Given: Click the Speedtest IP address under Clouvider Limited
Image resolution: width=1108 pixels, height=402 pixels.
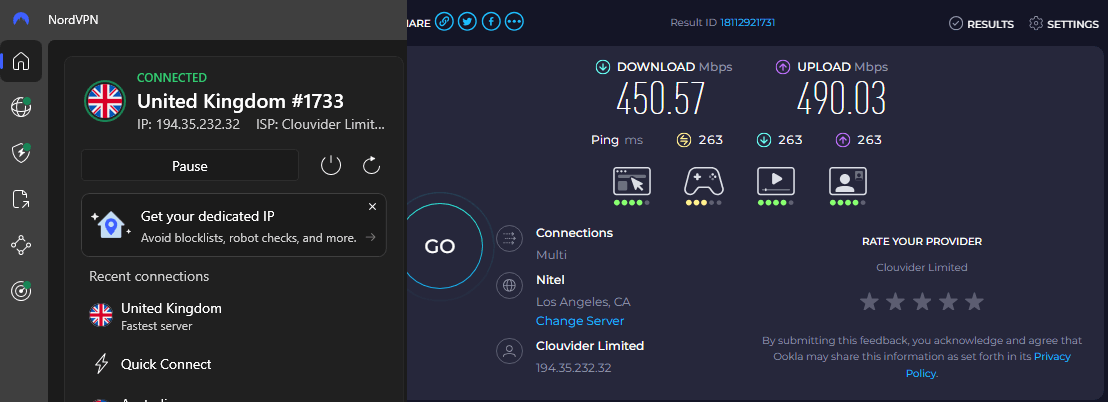Looking at the screenshot, I should click(x=574, y=368).
